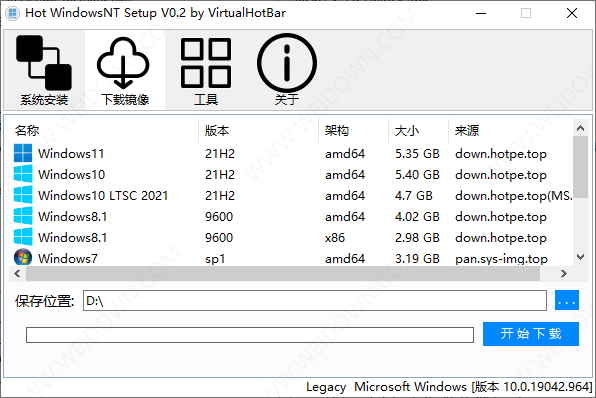The image size is (596, 398).
Task: Sort list by 名称 column header
Action: 103,131
